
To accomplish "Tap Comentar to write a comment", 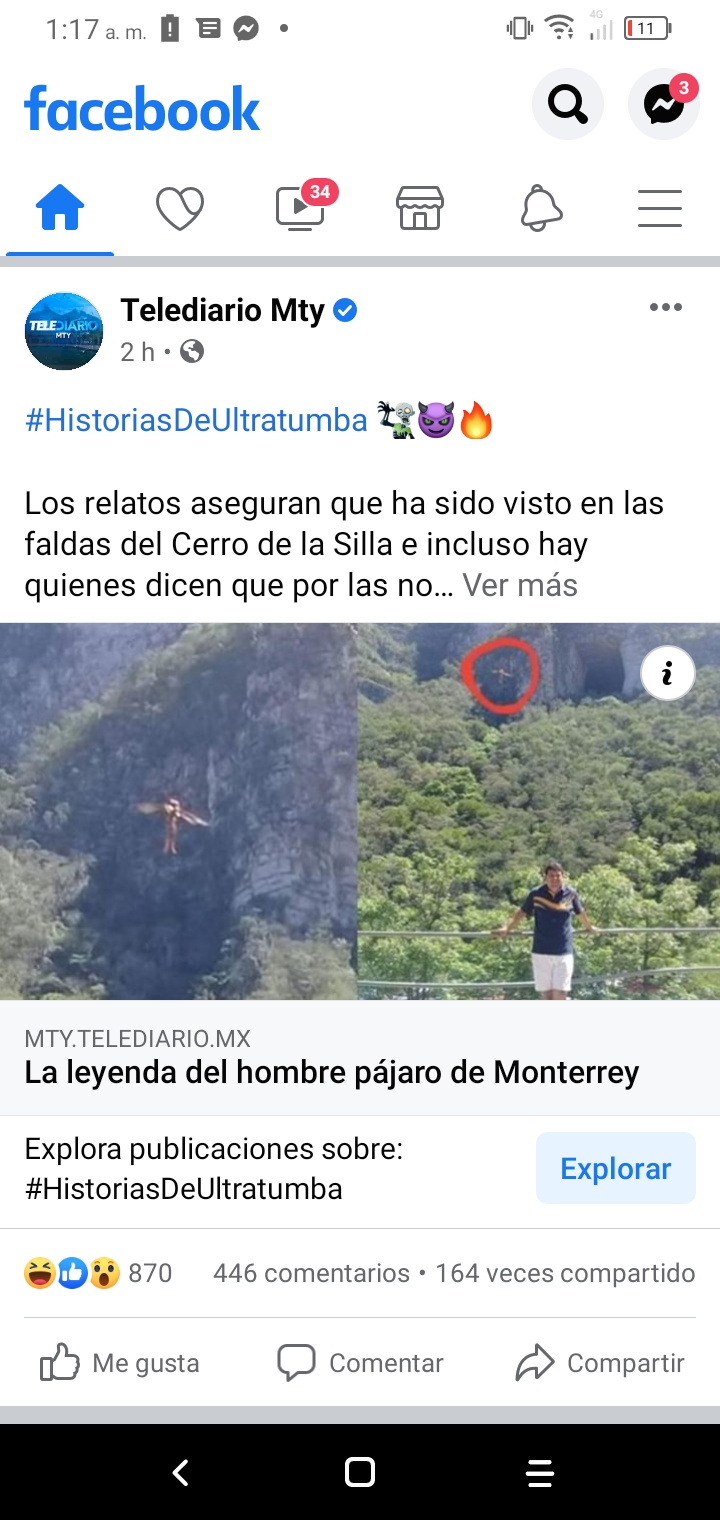I will click(x=360, y=1363).
